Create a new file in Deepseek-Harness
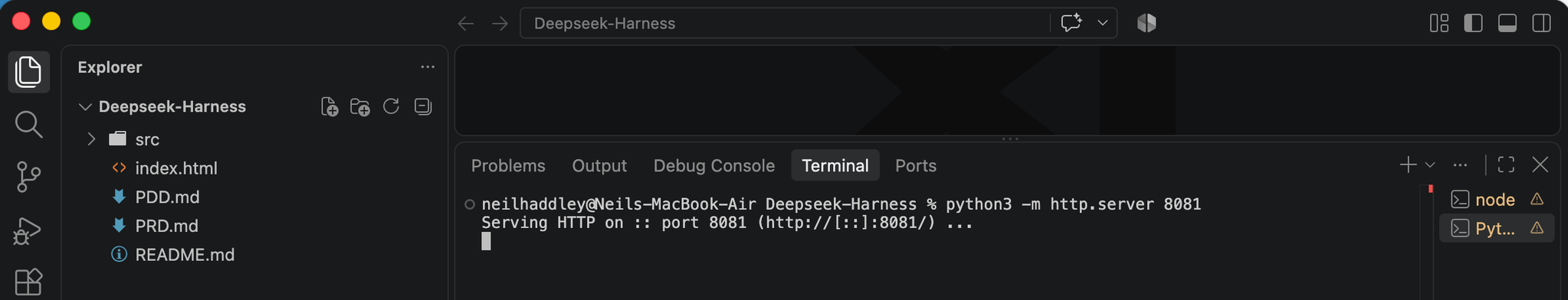 click(x=330, y=106)
